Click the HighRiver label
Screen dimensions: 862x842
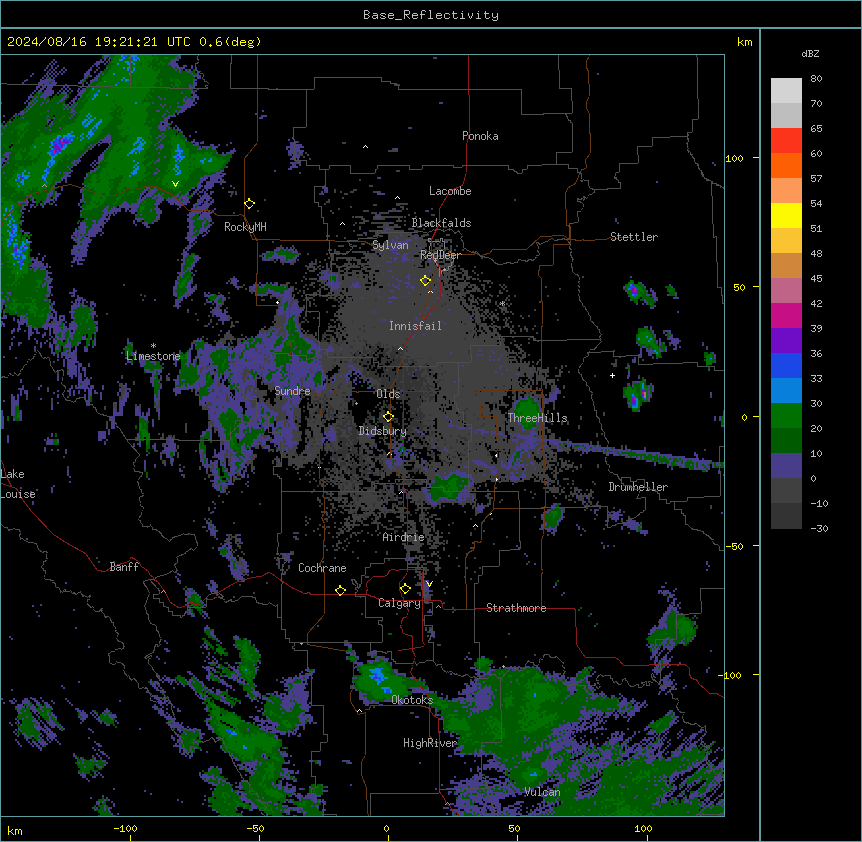pyautogui.click(x=429, y=743)
